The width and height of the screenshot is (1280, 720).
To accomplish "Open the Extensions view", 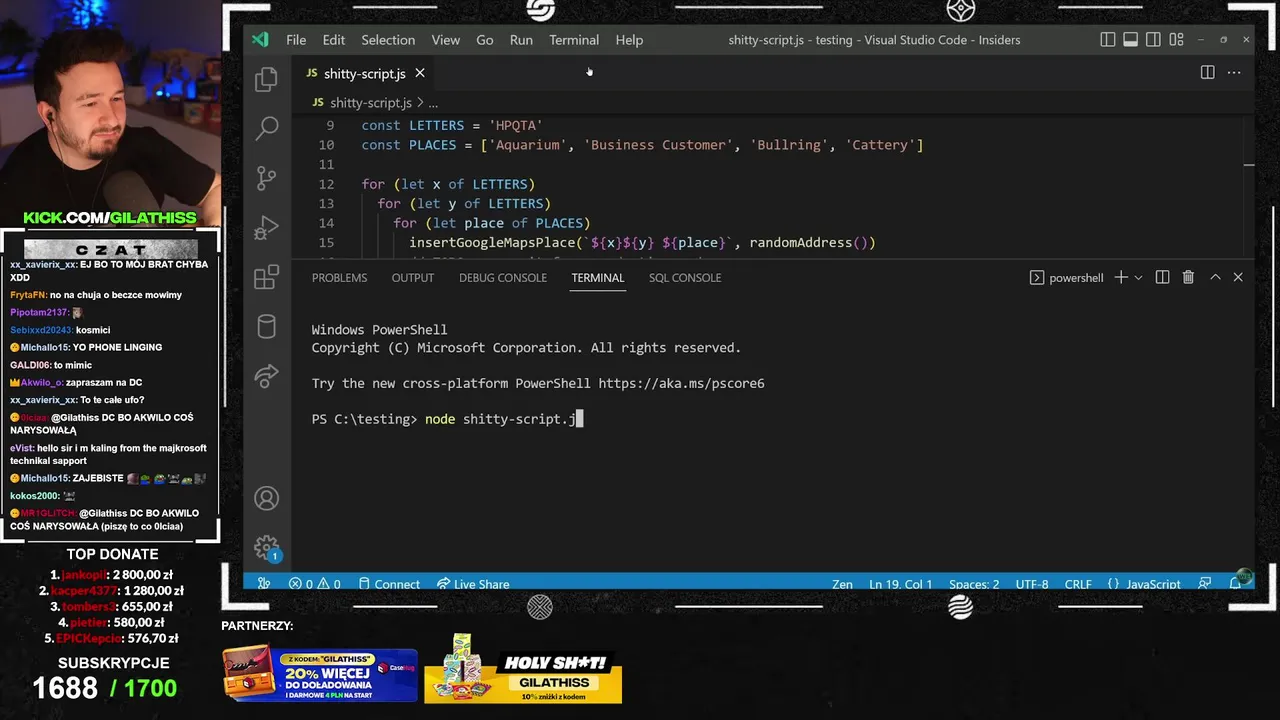I will tap(266, 277).
